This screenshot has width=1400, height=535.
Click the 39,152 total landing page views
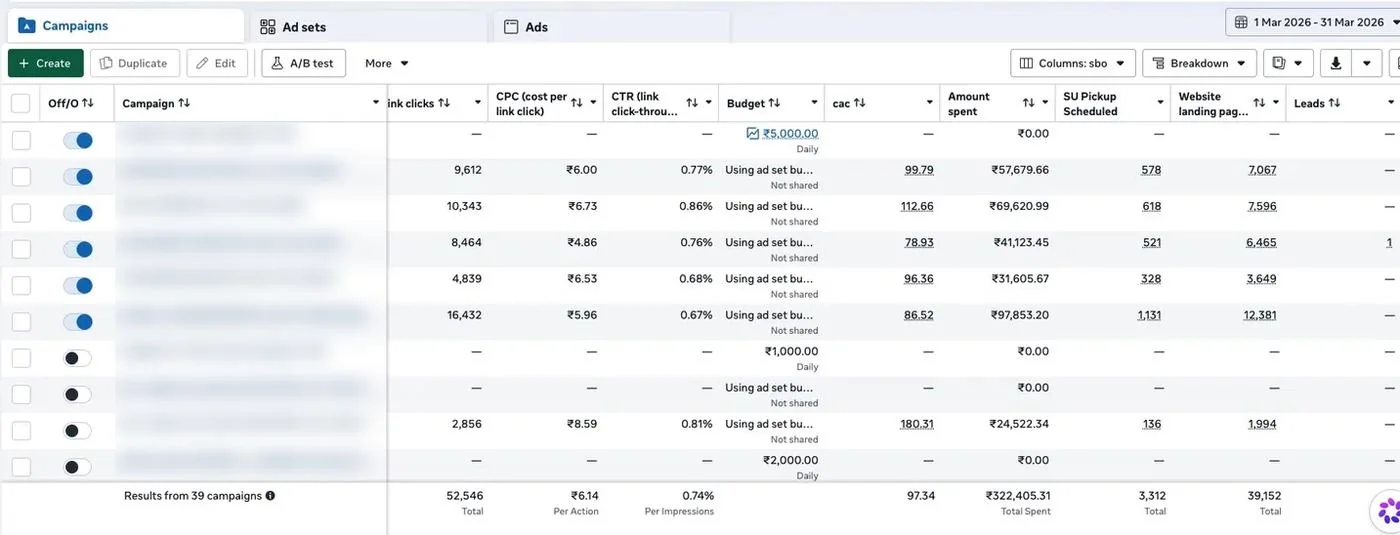pos(1262,495)
